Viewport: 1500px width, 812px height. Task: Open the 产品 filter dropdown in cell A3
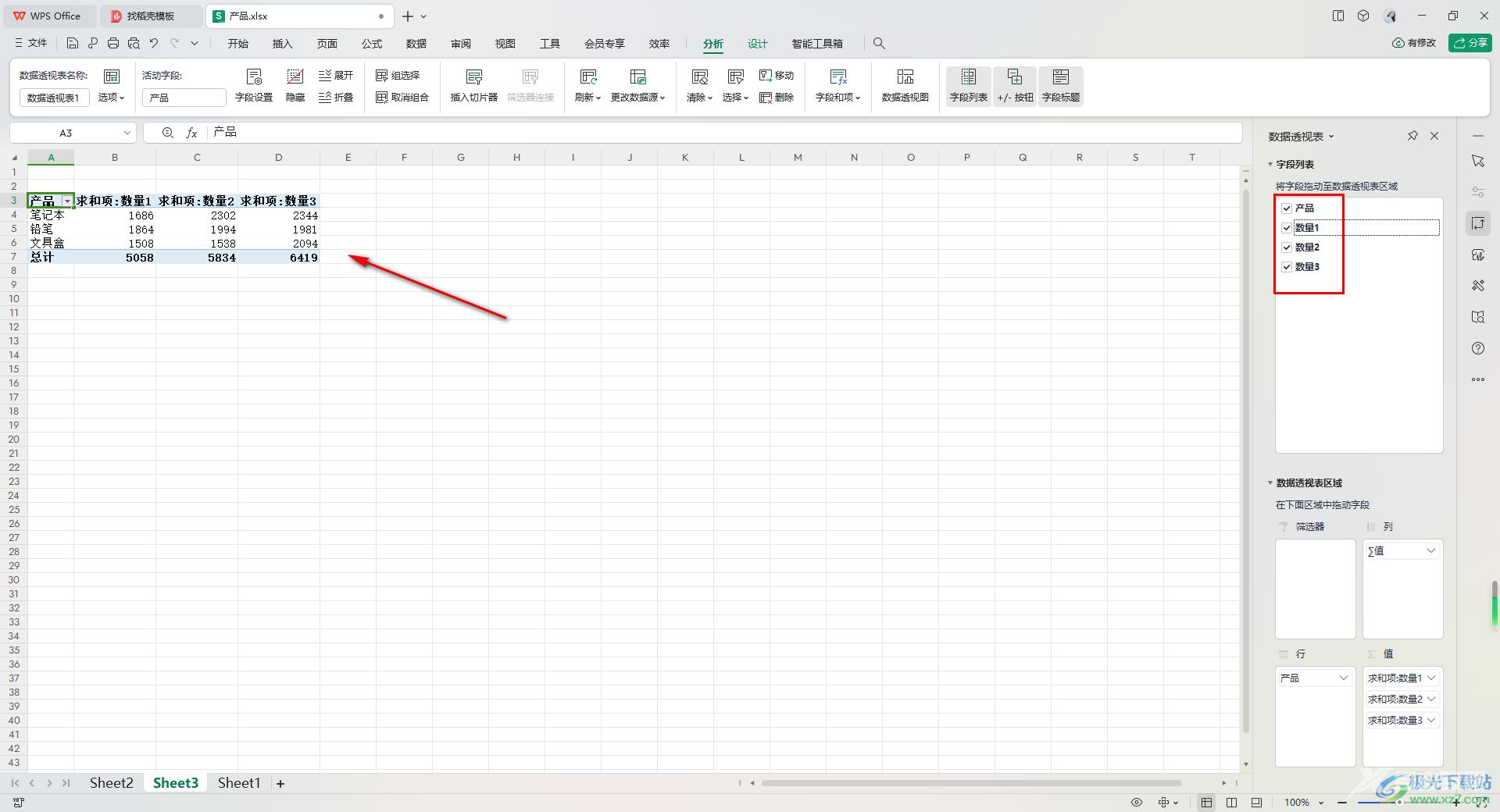tap(67, 201)
